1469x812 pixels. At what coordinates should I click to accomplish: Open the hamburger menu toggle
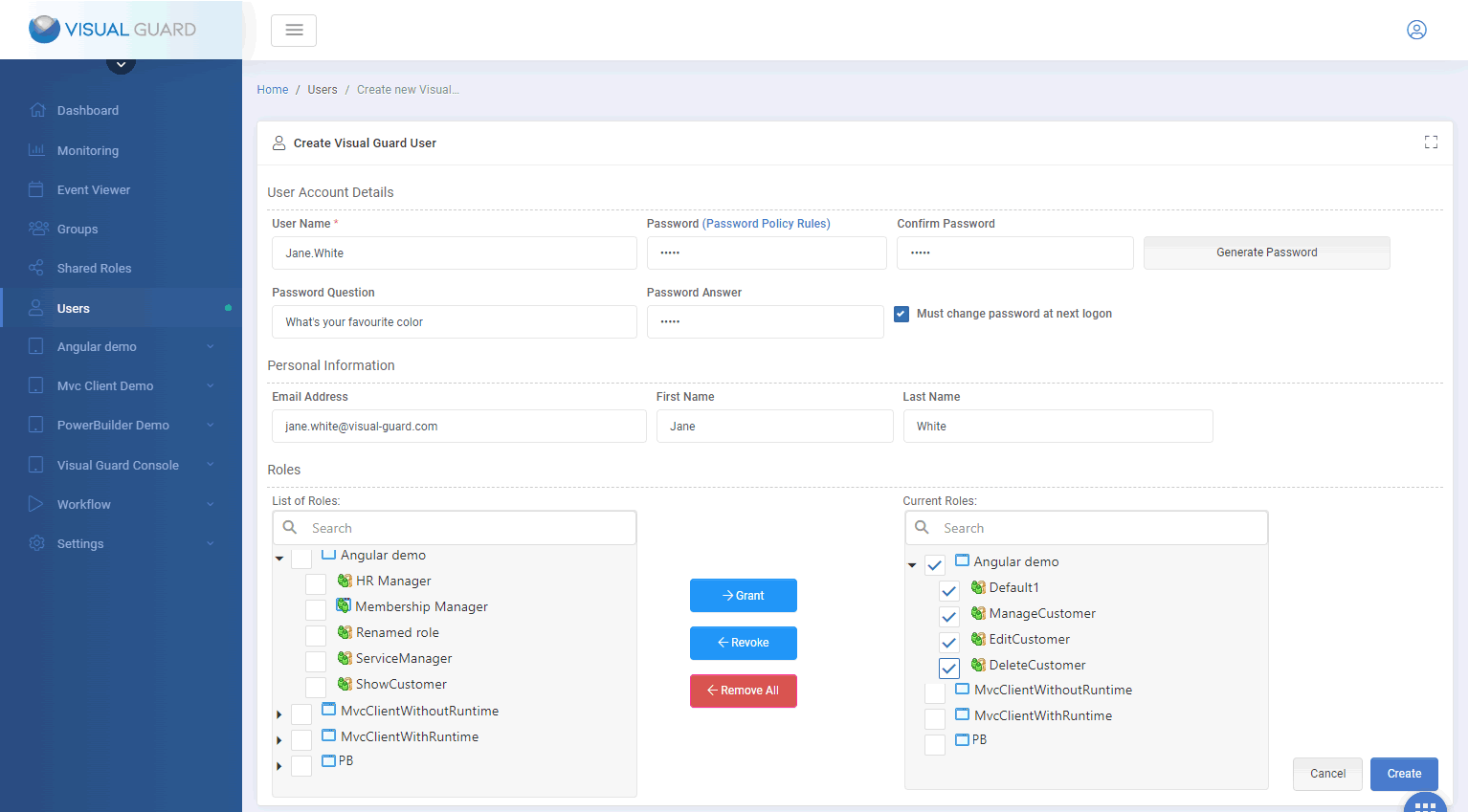pos(294,31)
